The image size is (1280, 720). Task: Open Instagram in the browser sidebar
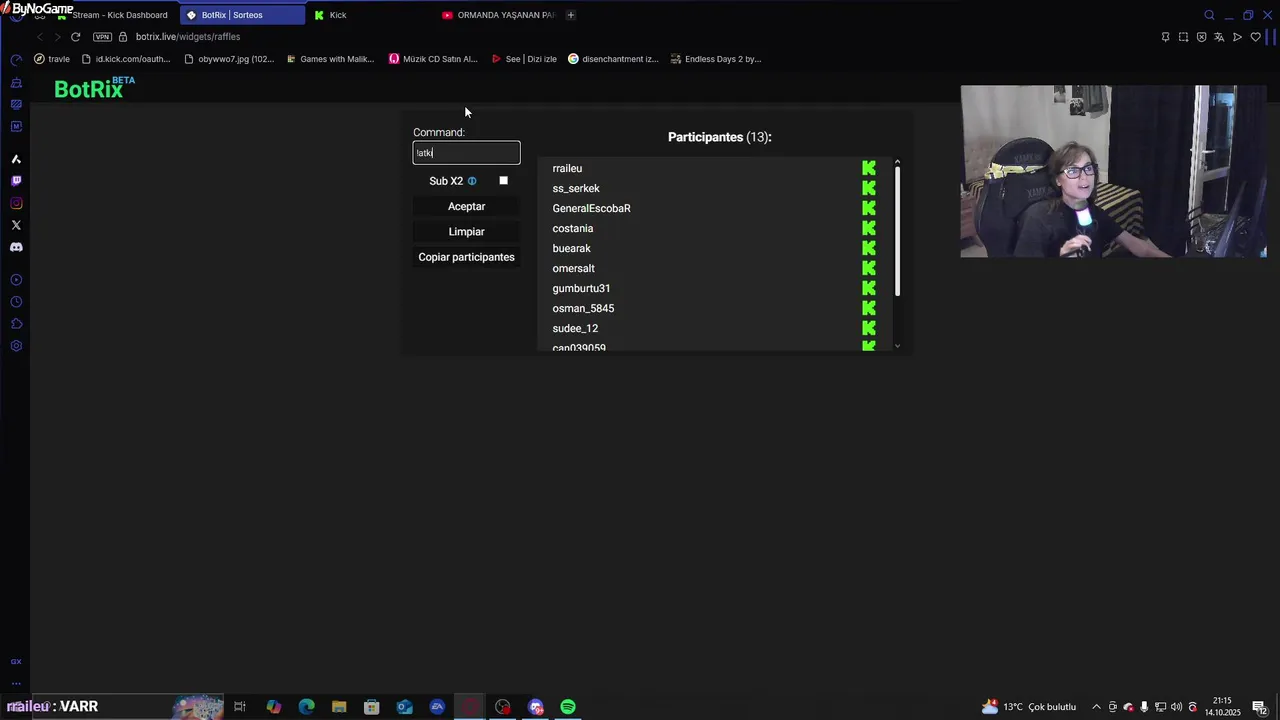[x=16, y=203]
